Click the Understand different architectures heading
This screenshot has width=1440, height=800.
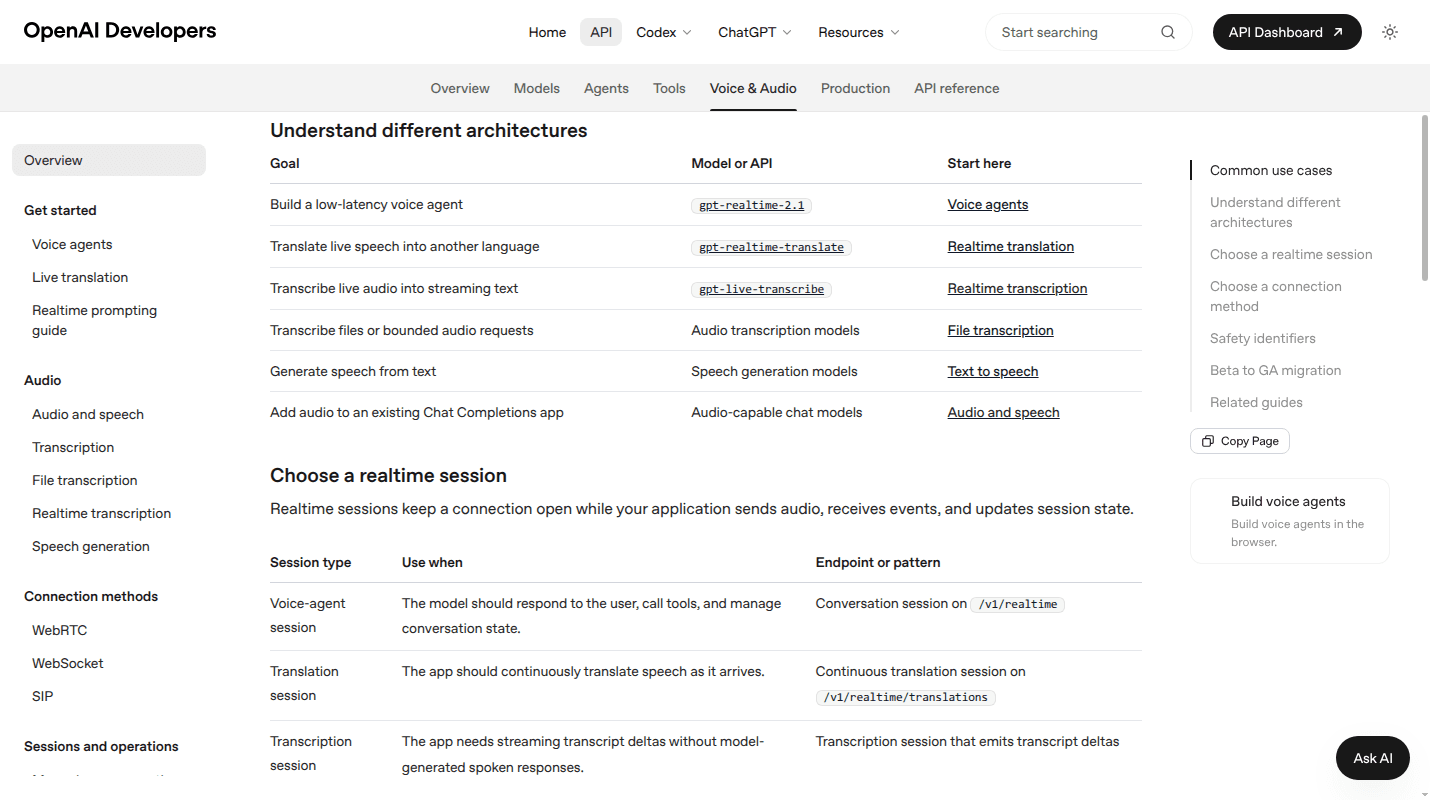(x=429, y=130)
